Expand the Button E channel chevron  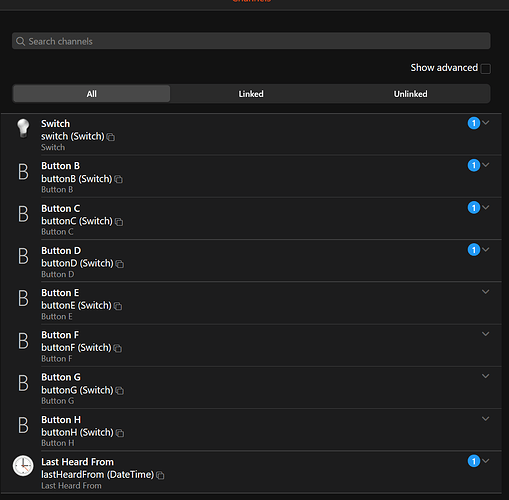pos(486,292)
